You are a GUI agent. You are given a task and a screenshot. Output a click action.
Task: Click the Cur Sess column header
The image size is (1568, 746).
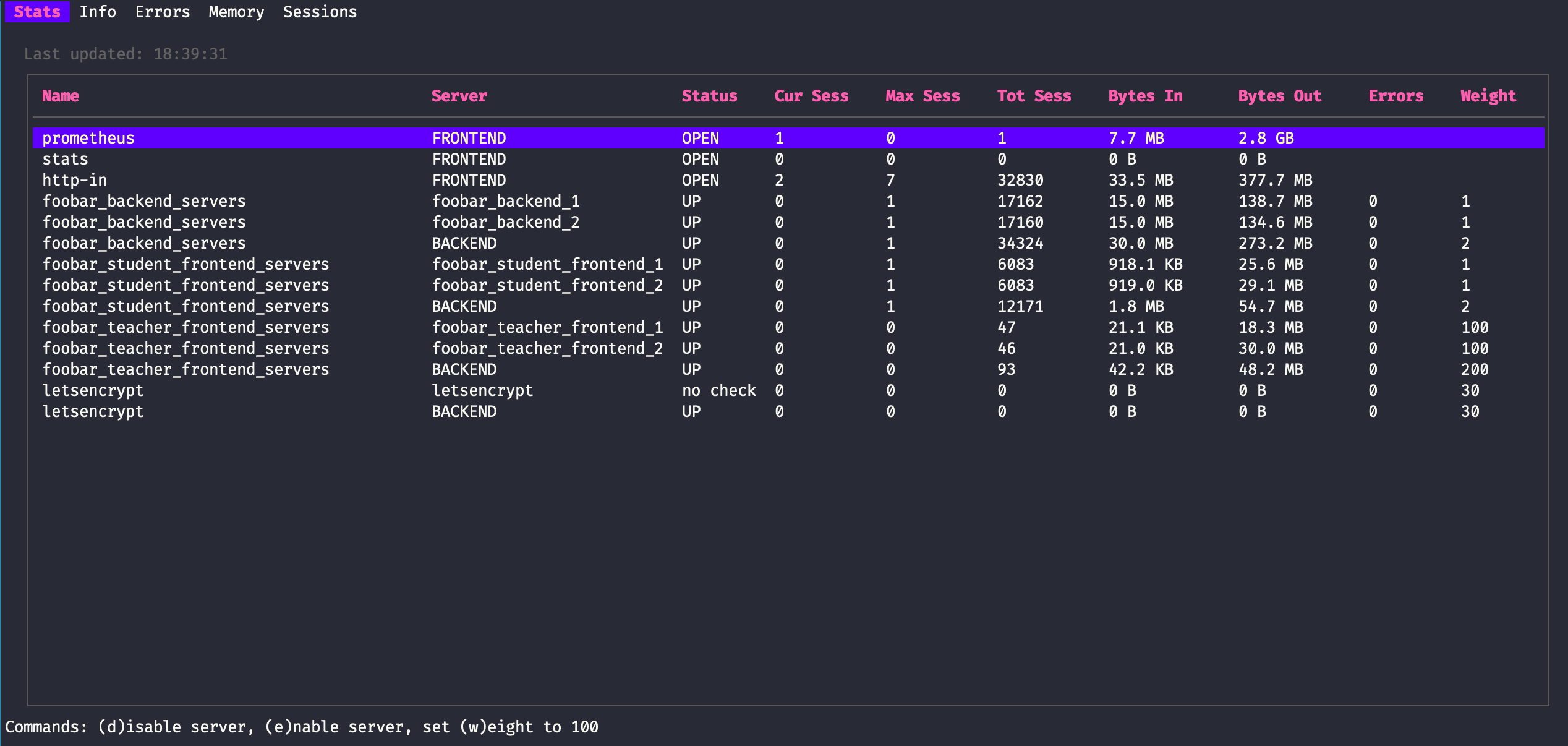[x=811, y=96]
